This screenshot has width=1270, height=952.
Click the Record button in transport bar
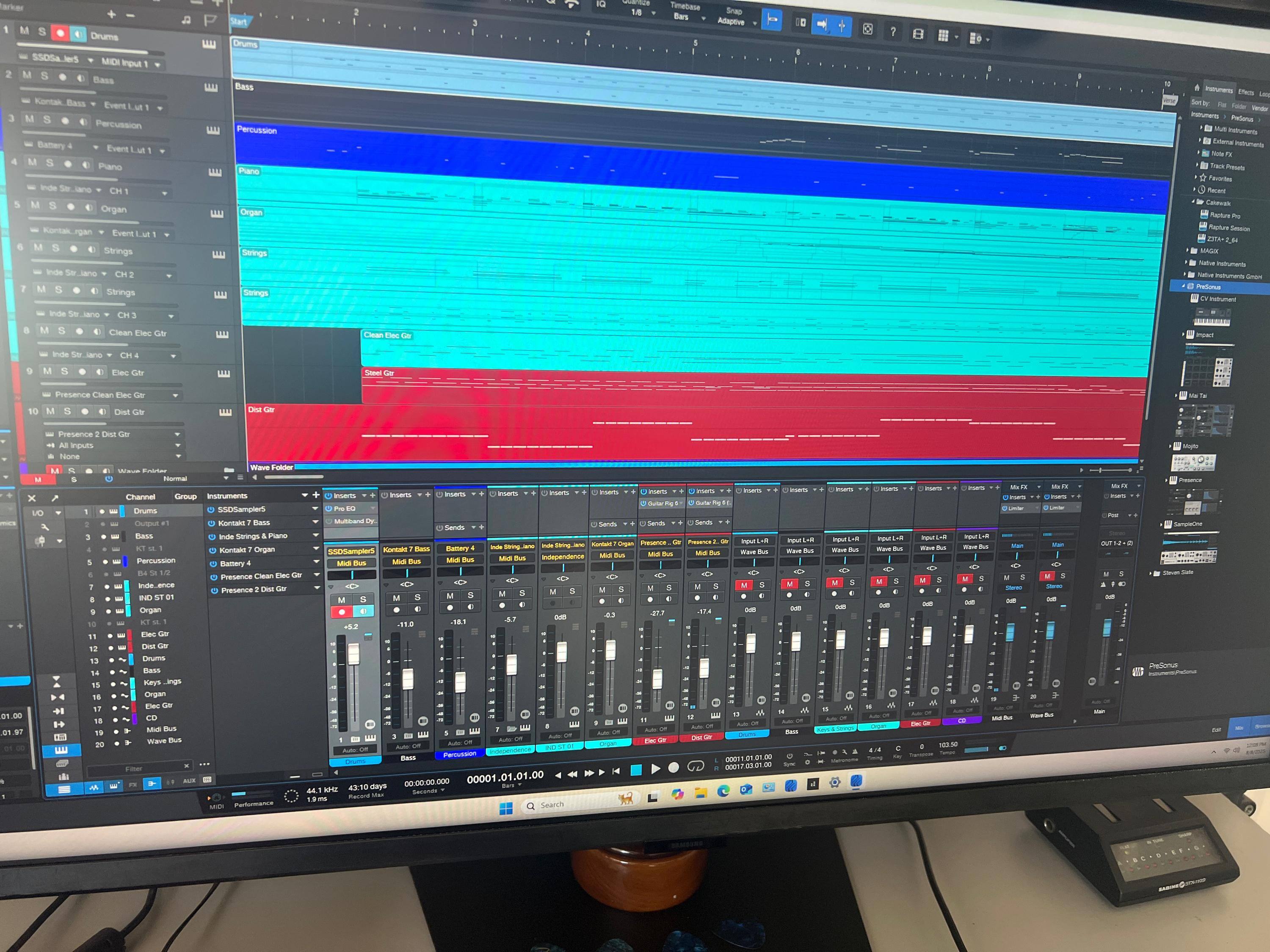pyautogui.click(x=674, y=767)
